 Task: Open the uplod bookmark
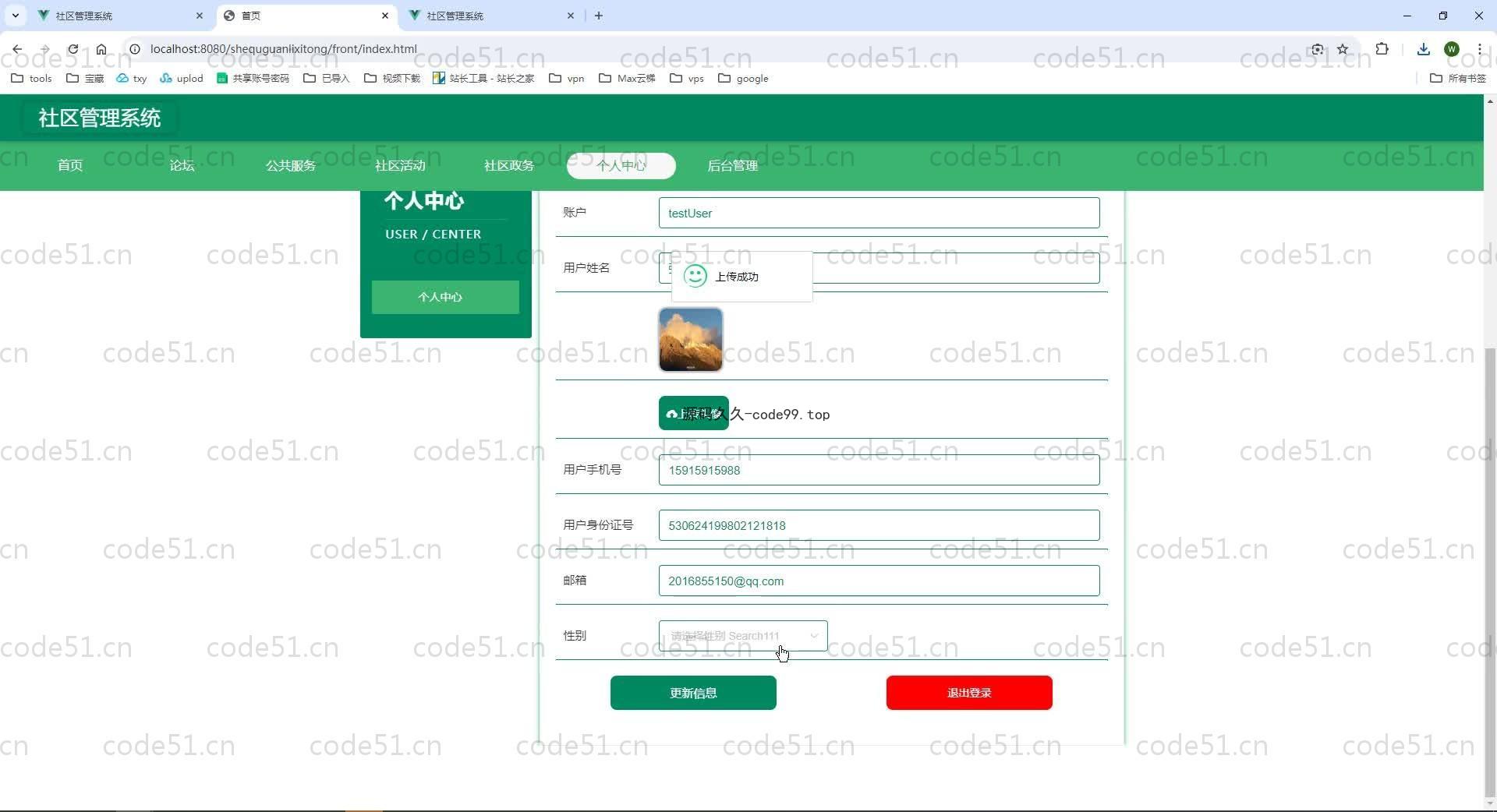coord(182,78)
